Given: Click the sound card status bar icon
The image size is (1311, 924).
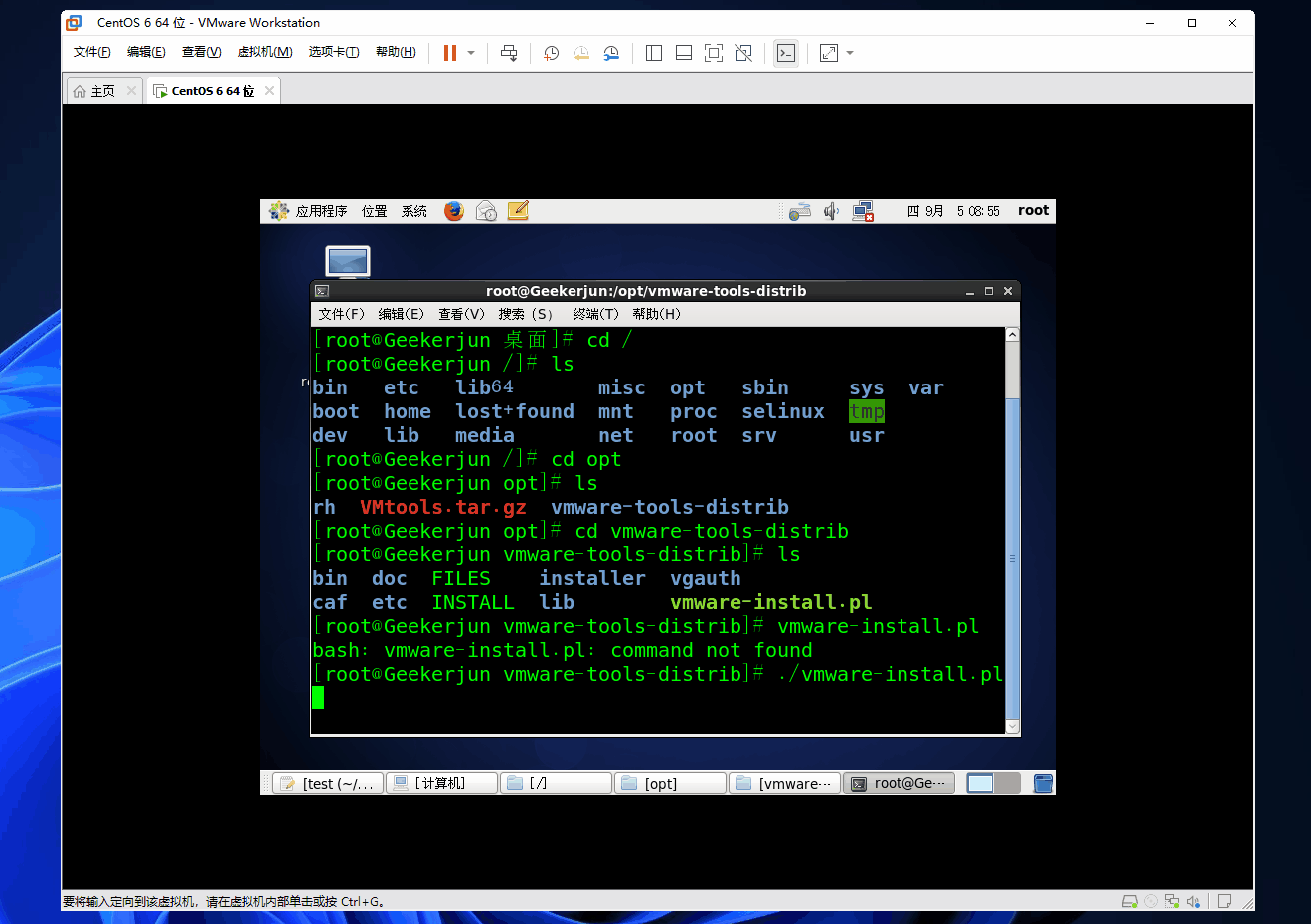Looking at the screenshot, I should click(x=1193, y=902).
